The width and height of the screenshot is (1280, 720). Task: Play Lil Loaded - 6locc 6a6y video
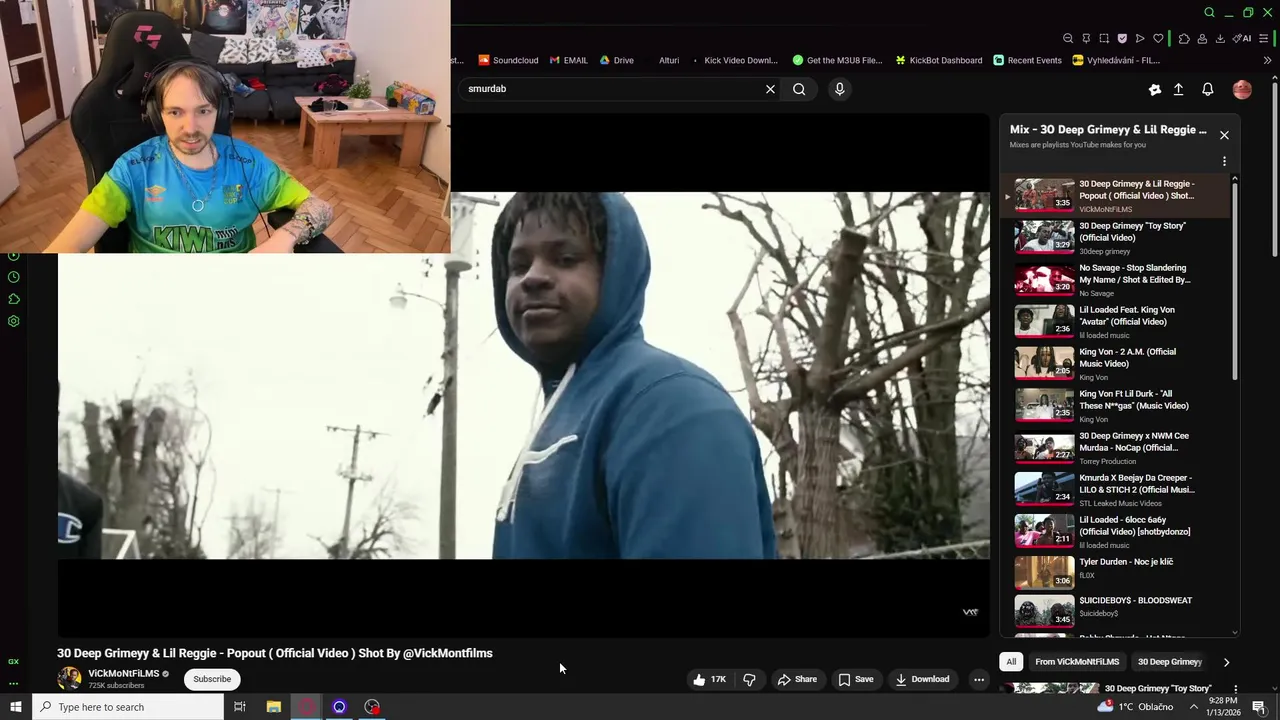click(1115, 531)
